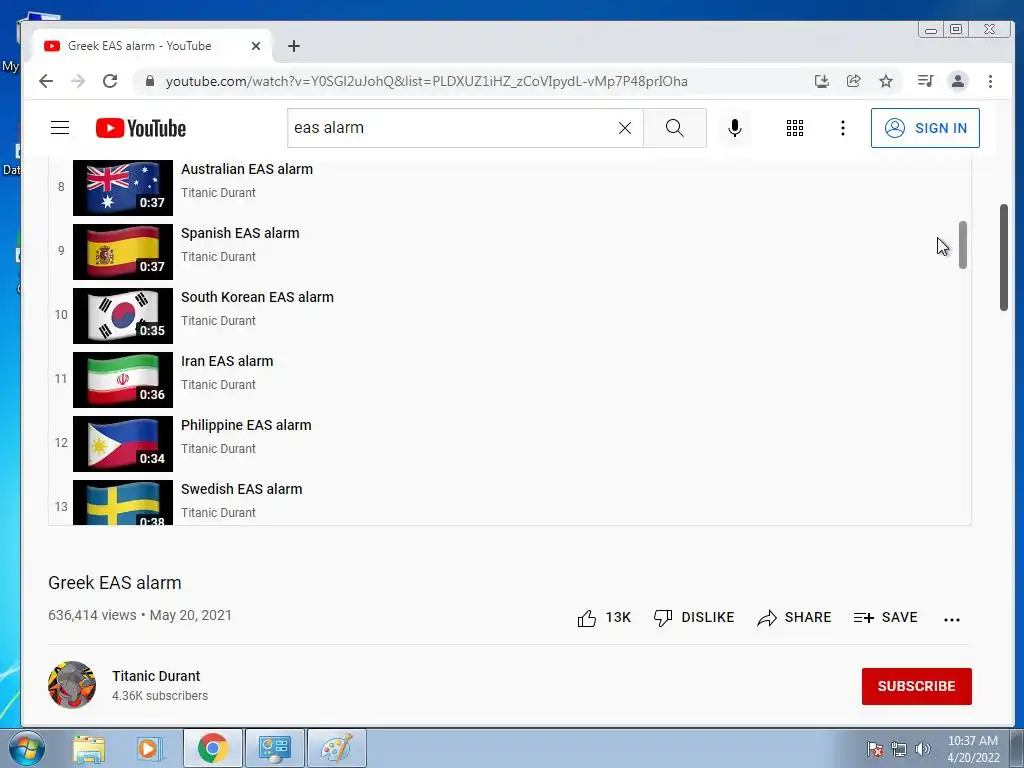The image size is (1024, 768).
Task: Click the taskbar clock 10:37 AM
Action: click(973, 749)
